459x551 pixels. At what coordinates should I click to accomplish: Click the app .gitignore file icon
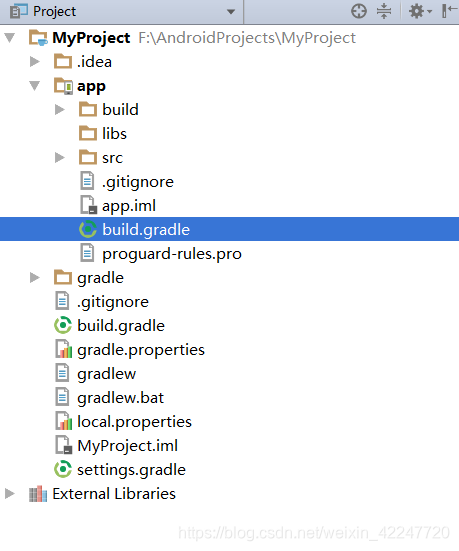87,181
